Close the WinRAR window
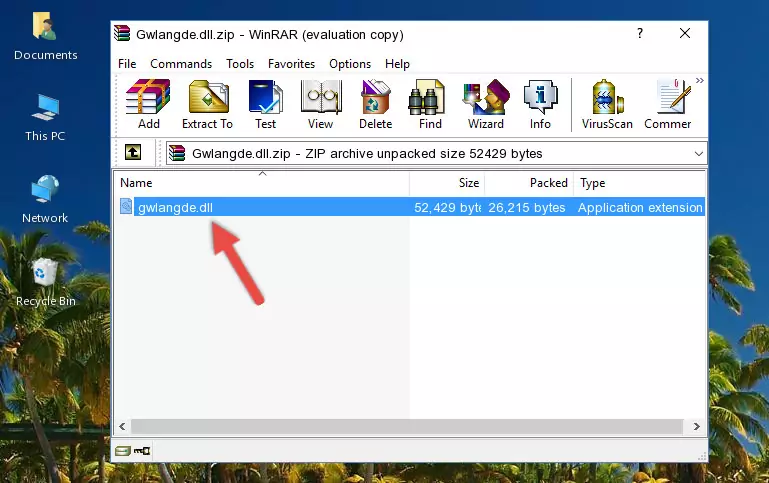769x483 pixels. 685,33
